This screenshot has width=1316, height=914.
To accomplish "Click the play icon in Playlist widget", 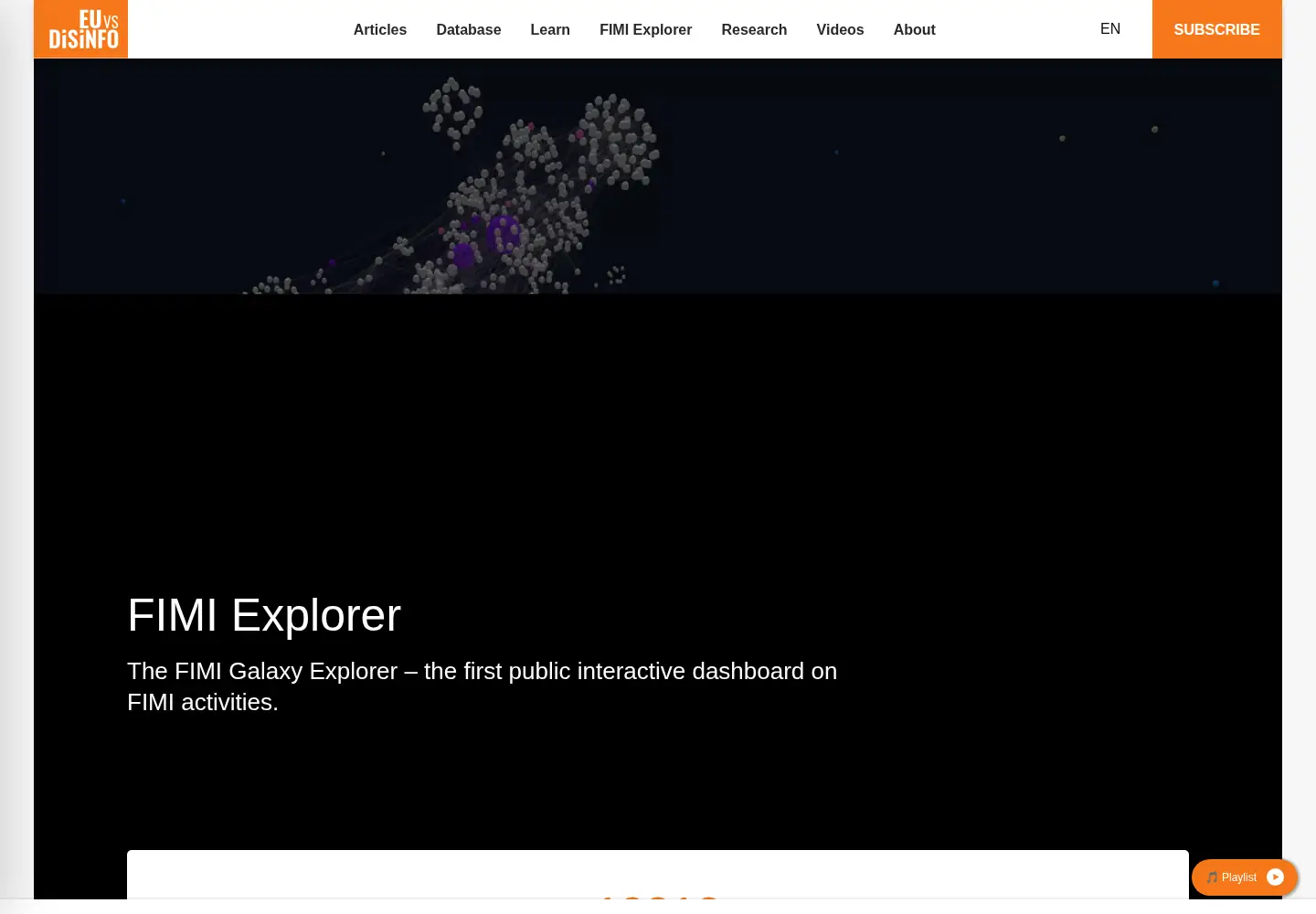I will [x=1276, y=877].
